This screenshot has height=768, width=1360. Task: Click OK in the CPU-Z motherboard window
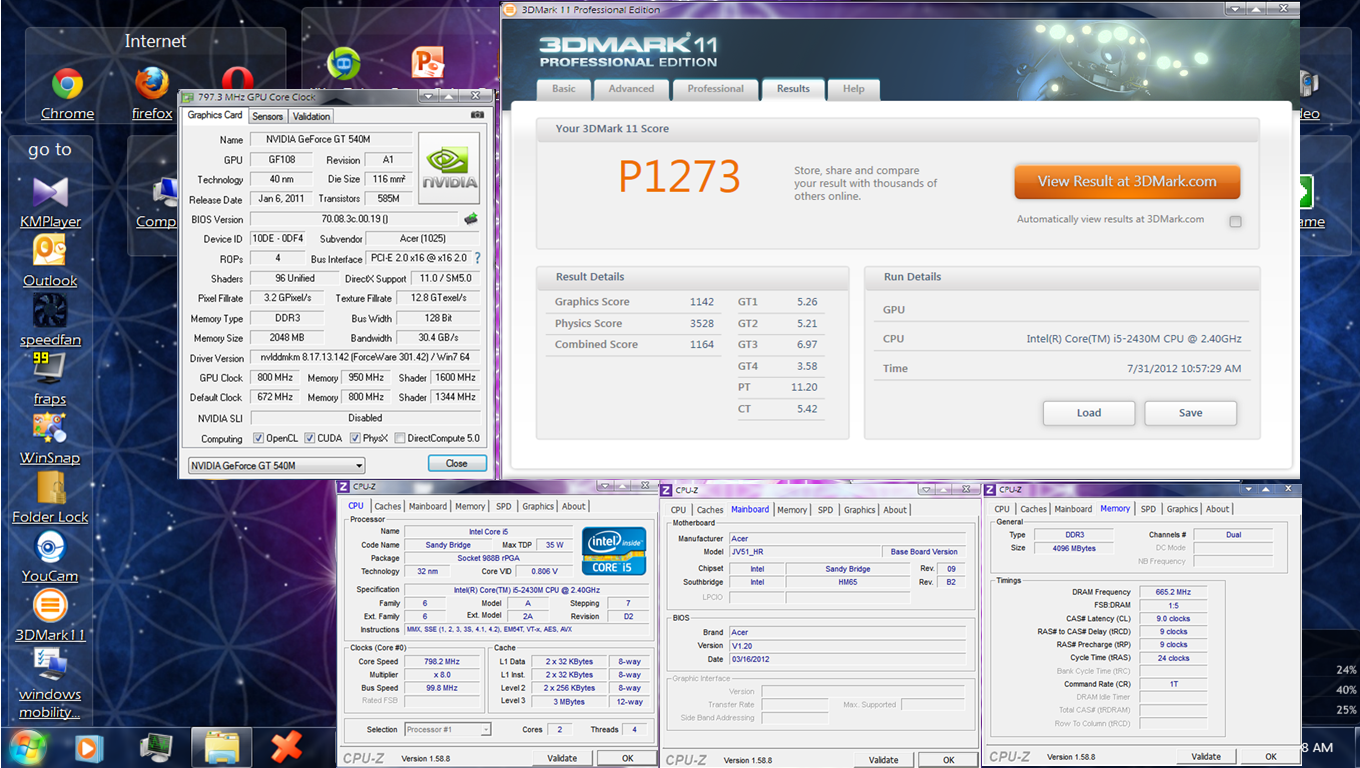point(949,760)
